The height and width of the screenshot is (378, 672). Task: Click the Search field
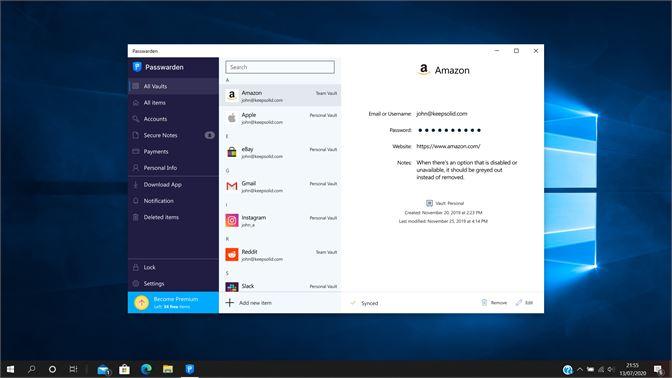tap(280, 67)
